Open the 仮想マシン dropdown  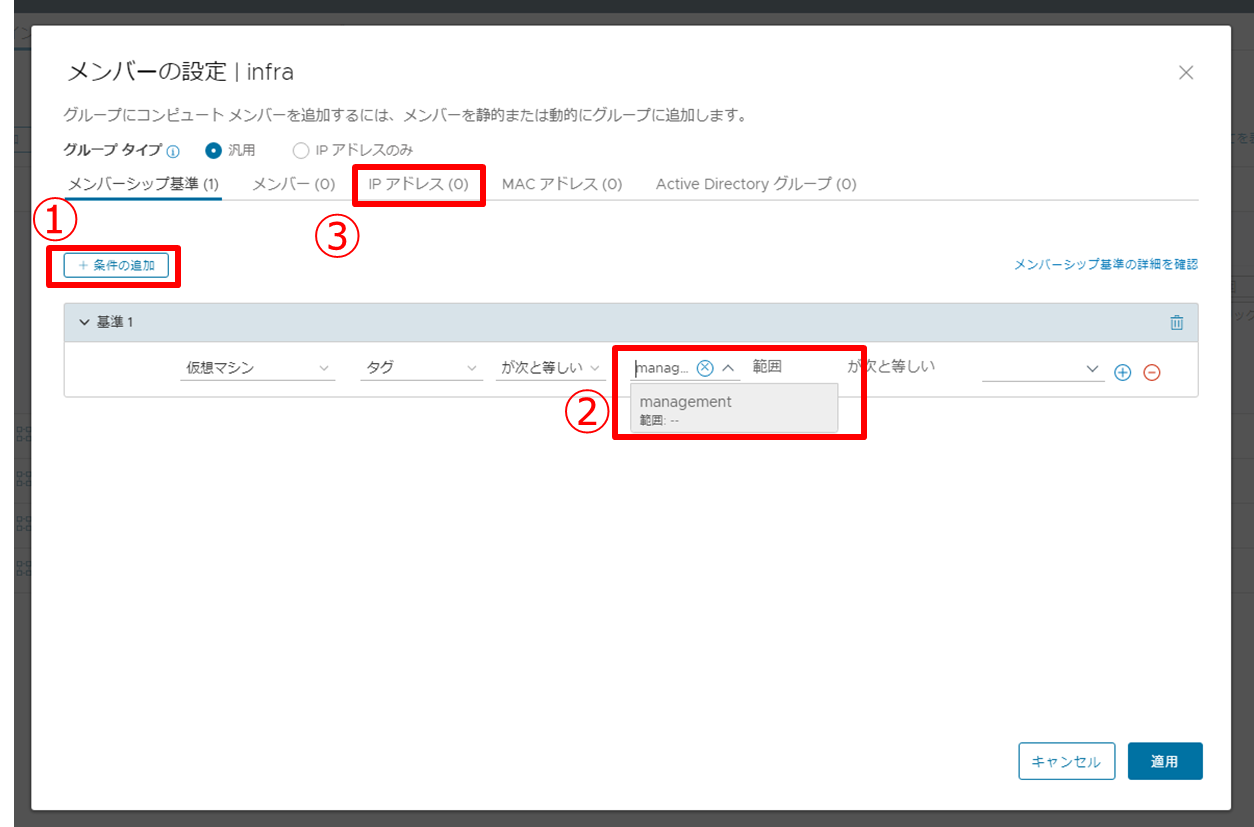pyautogui.click(x=258, y=368)
